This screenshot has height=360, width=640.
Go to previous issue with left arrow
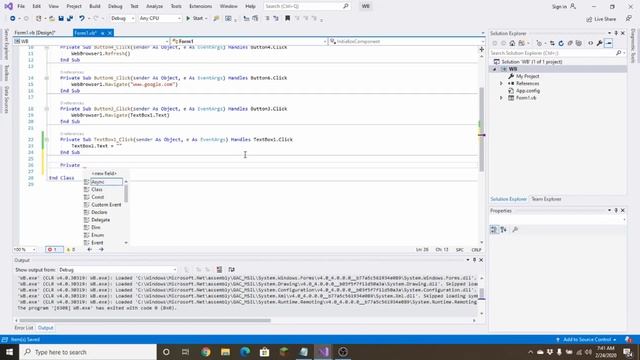[x=89, y=249]
